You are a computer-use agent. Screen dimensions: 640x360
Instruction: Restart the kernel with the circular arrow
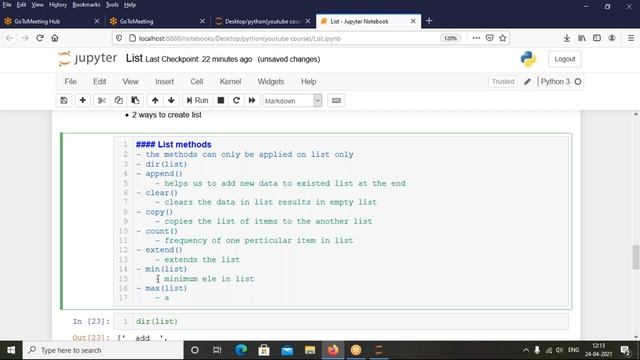click(236, 100)
